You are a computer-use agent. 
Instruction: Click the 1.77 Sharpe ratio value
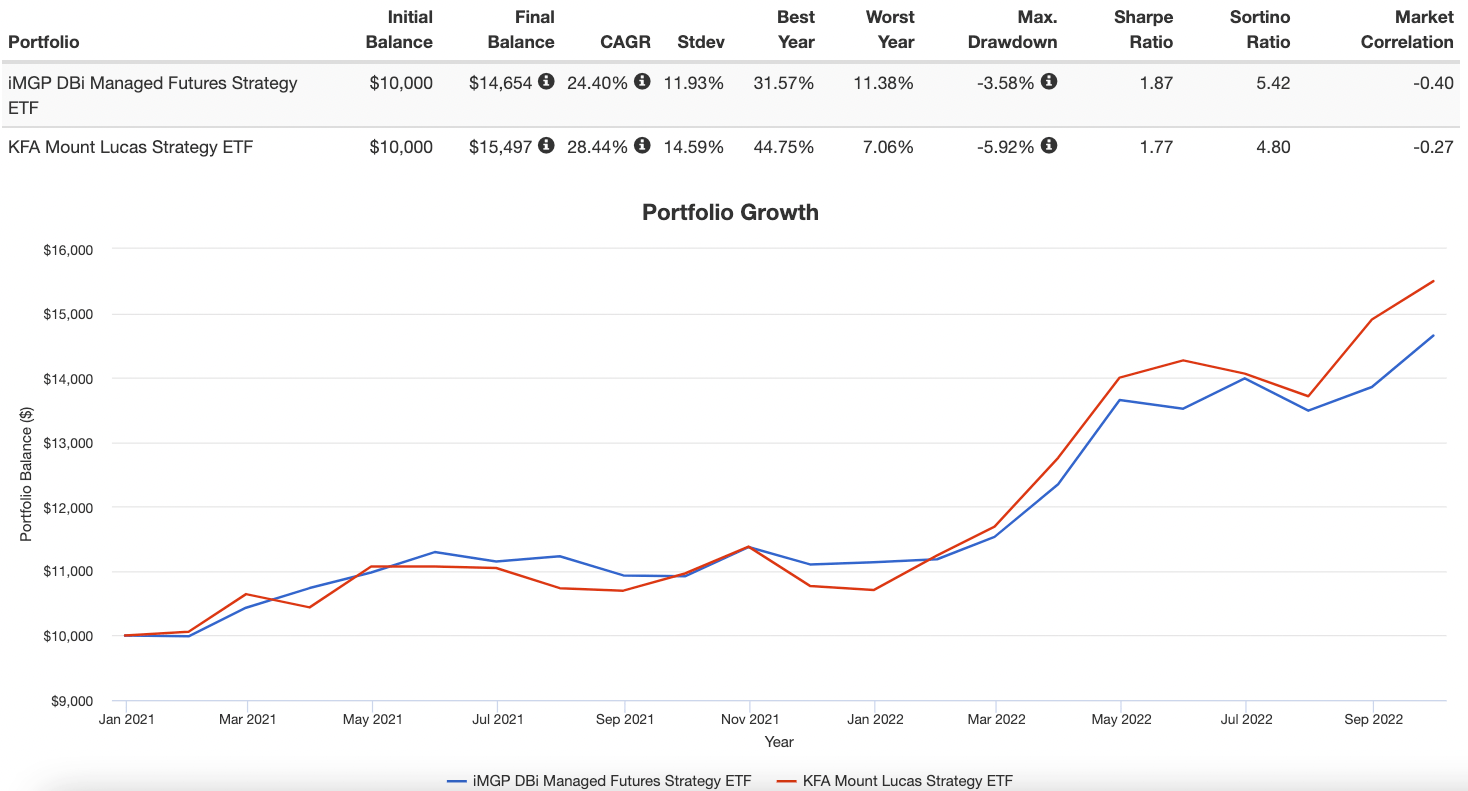pyautogui.click(x=1157, y=147)
